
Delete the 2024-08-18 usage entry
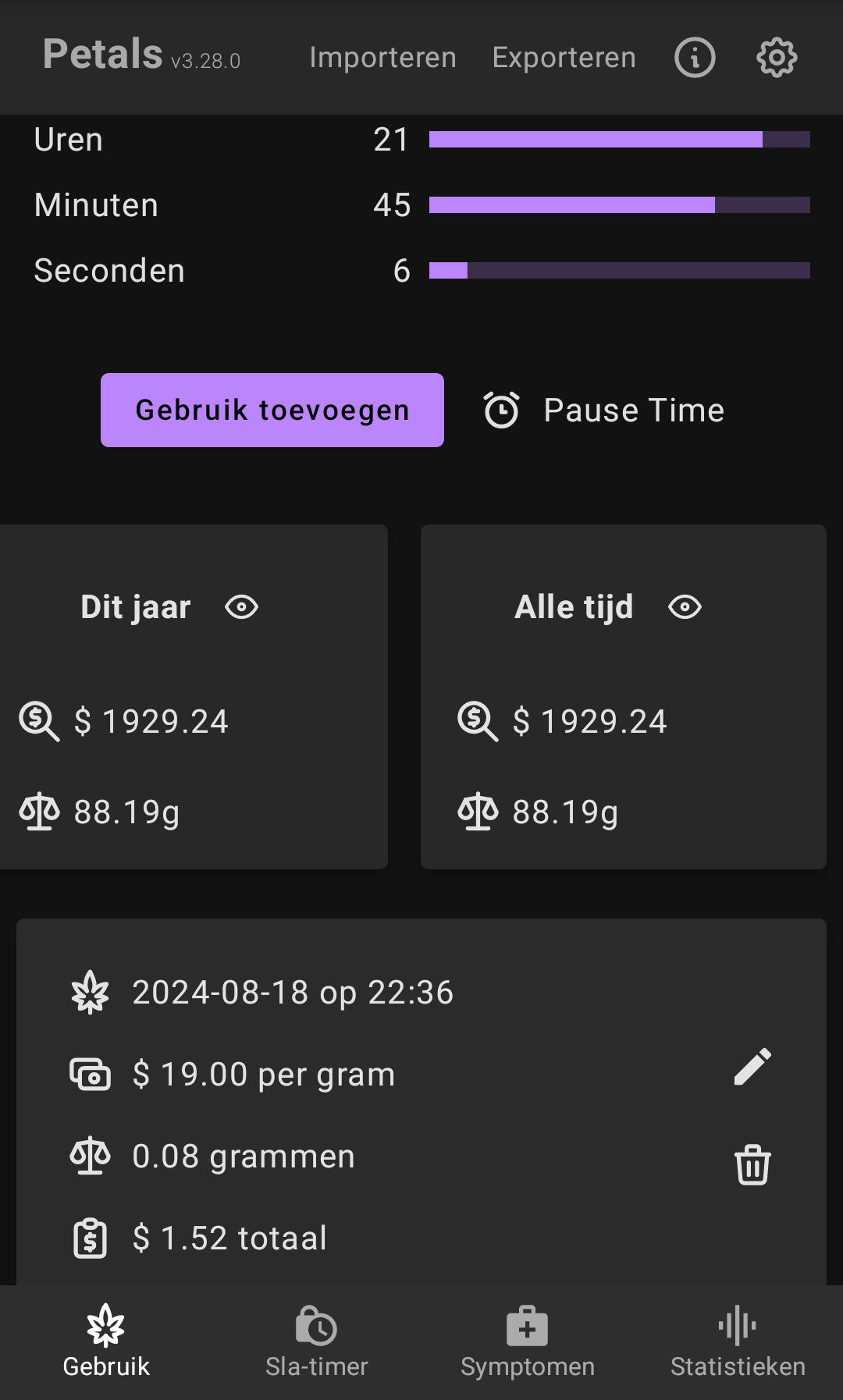pos(752,1164)
